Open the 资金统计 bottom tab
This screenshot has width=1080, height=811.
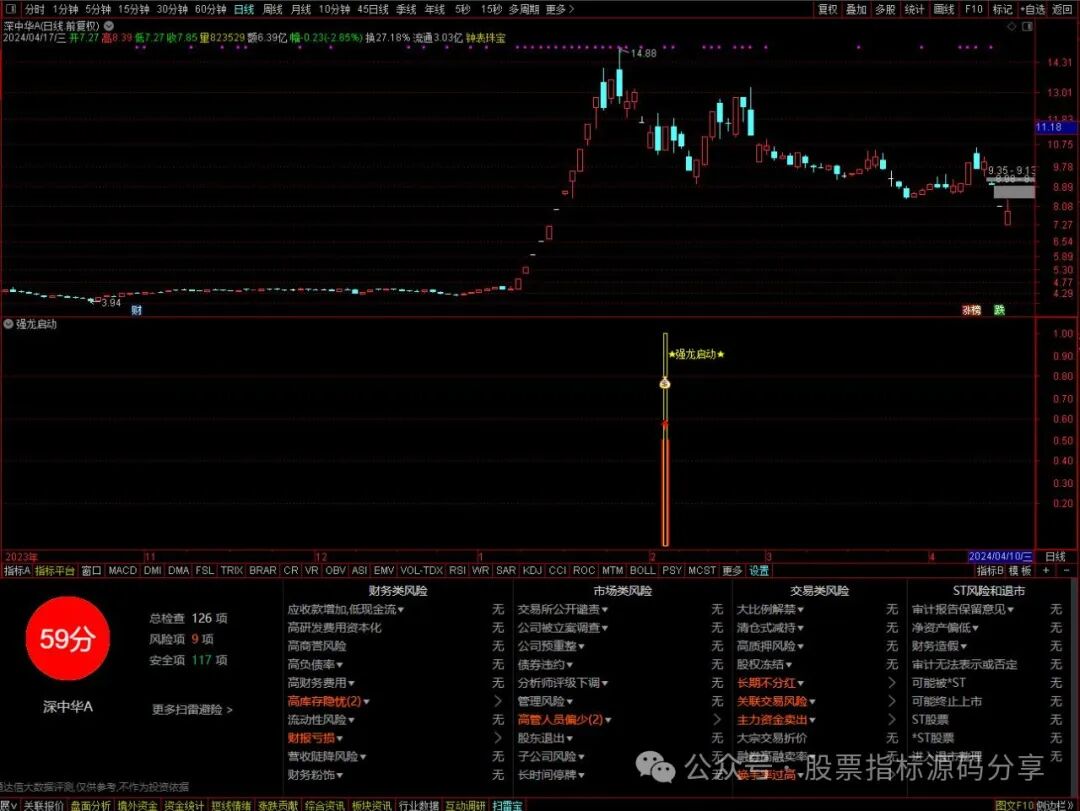click(x=184, y=805)
